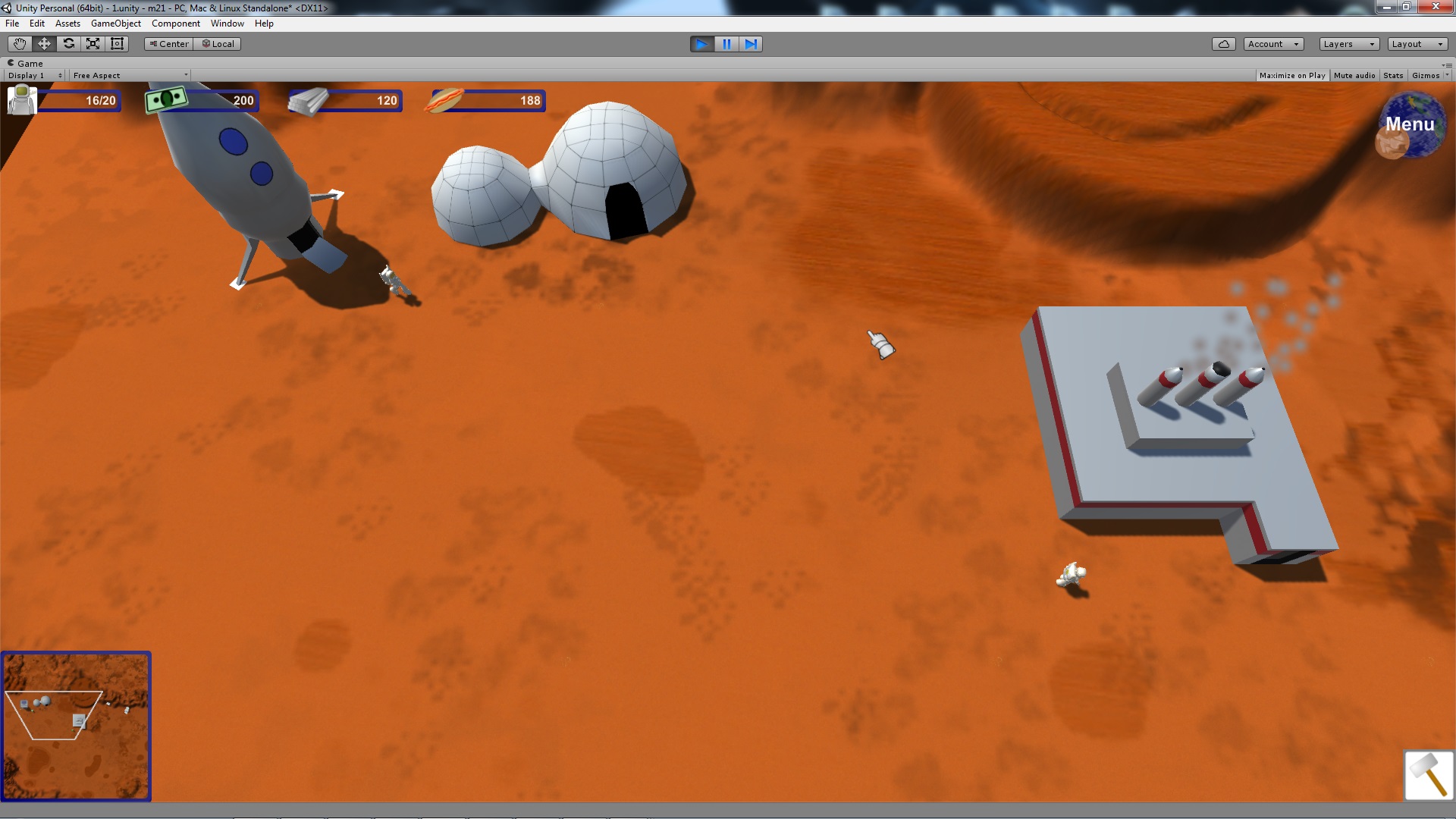
Task: Open the Game tab options menu
Action: pyautogui.click(x=1448, y=64)
